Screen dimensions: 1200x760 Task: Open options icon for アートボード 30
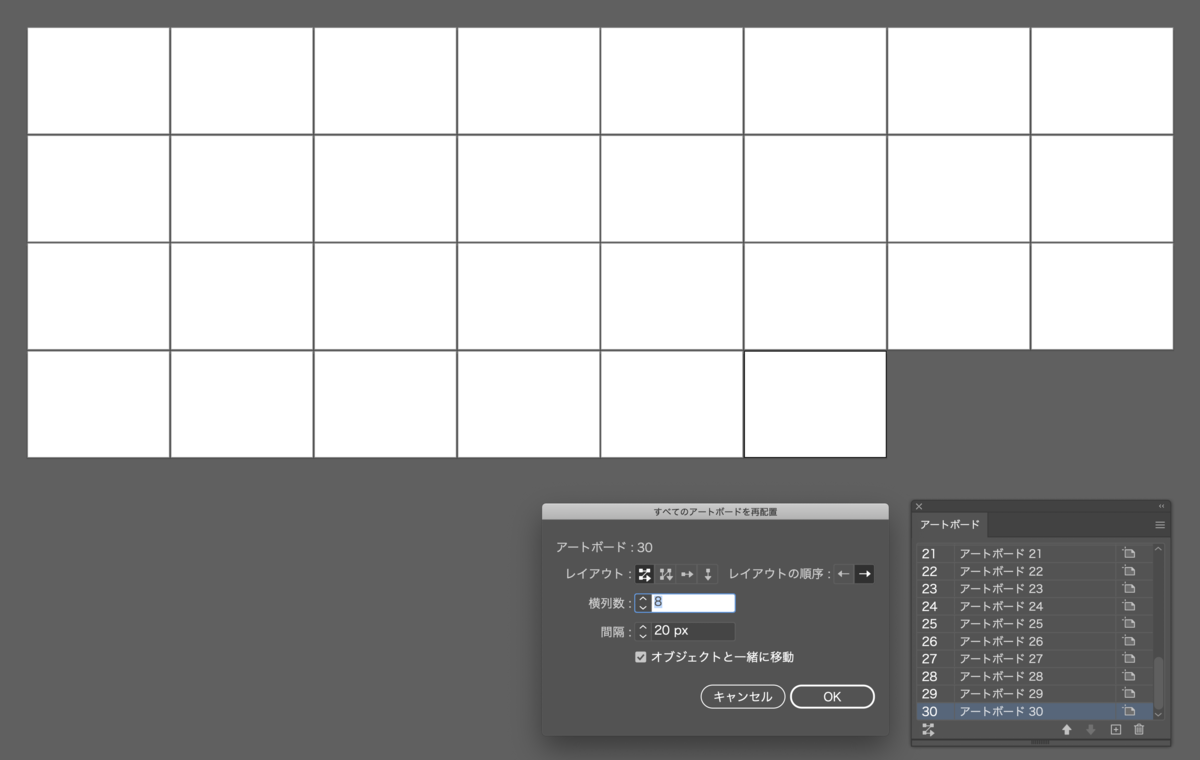(1129, 711)
